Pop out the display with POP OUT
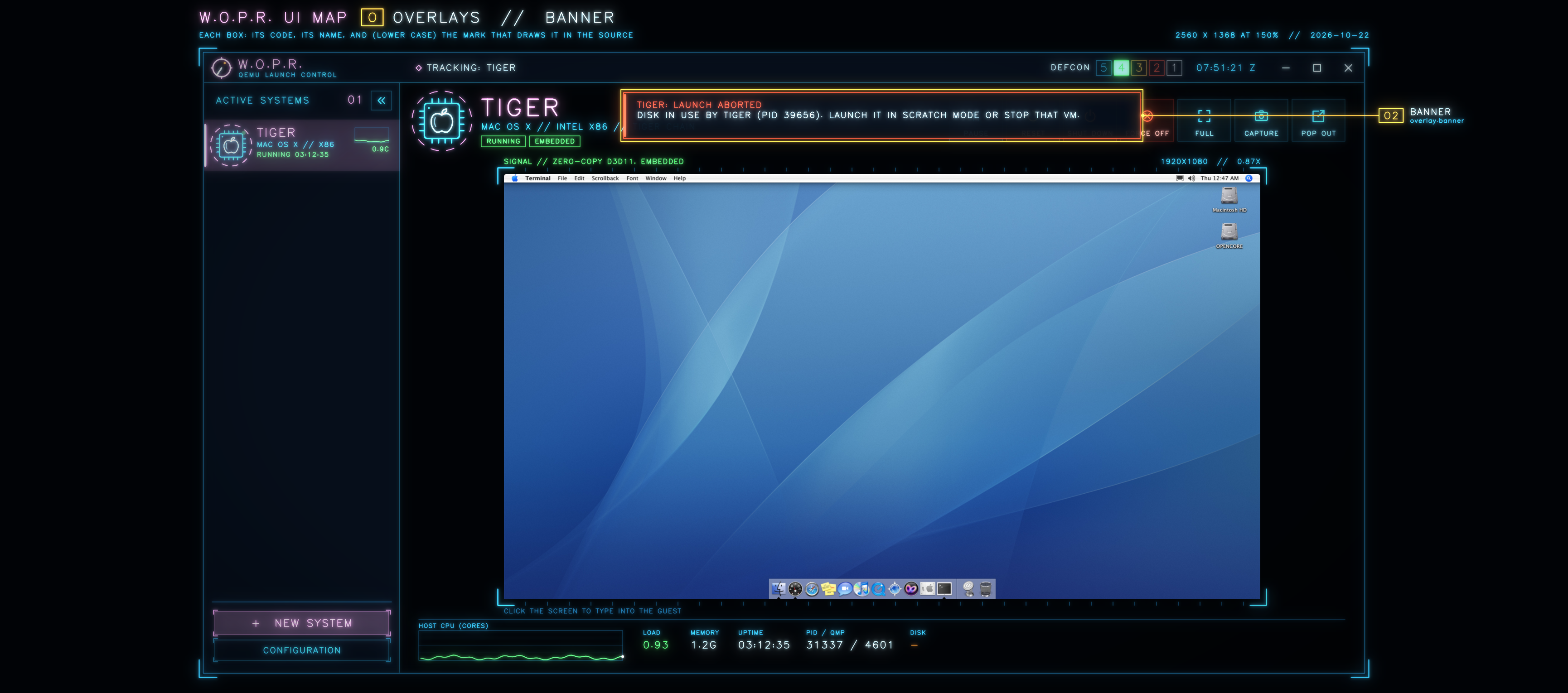This screenshot has width=1568, height=693. (1318, 120)
